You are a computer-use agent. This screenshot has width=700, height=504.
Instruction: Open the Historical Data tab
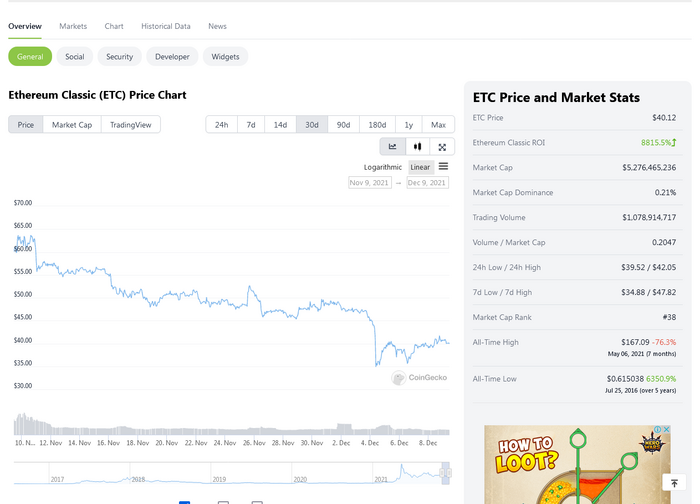tap(166, 26)
